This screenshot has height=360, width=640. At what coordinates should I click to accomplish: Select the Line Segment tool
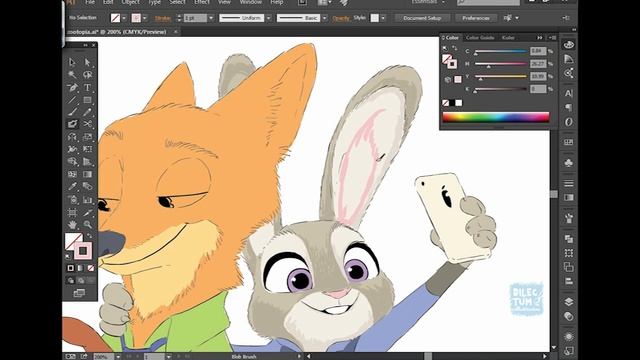coord(72,100)
